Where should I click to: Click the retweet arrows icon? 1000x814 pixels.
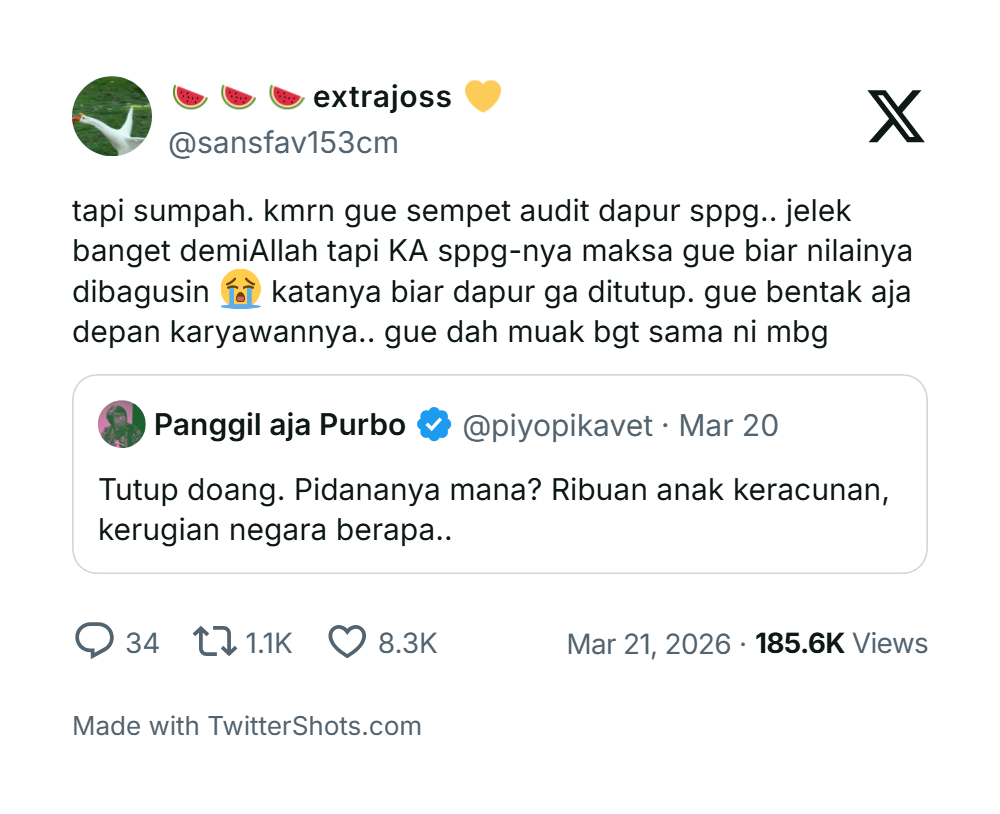(x=214, y=642)
